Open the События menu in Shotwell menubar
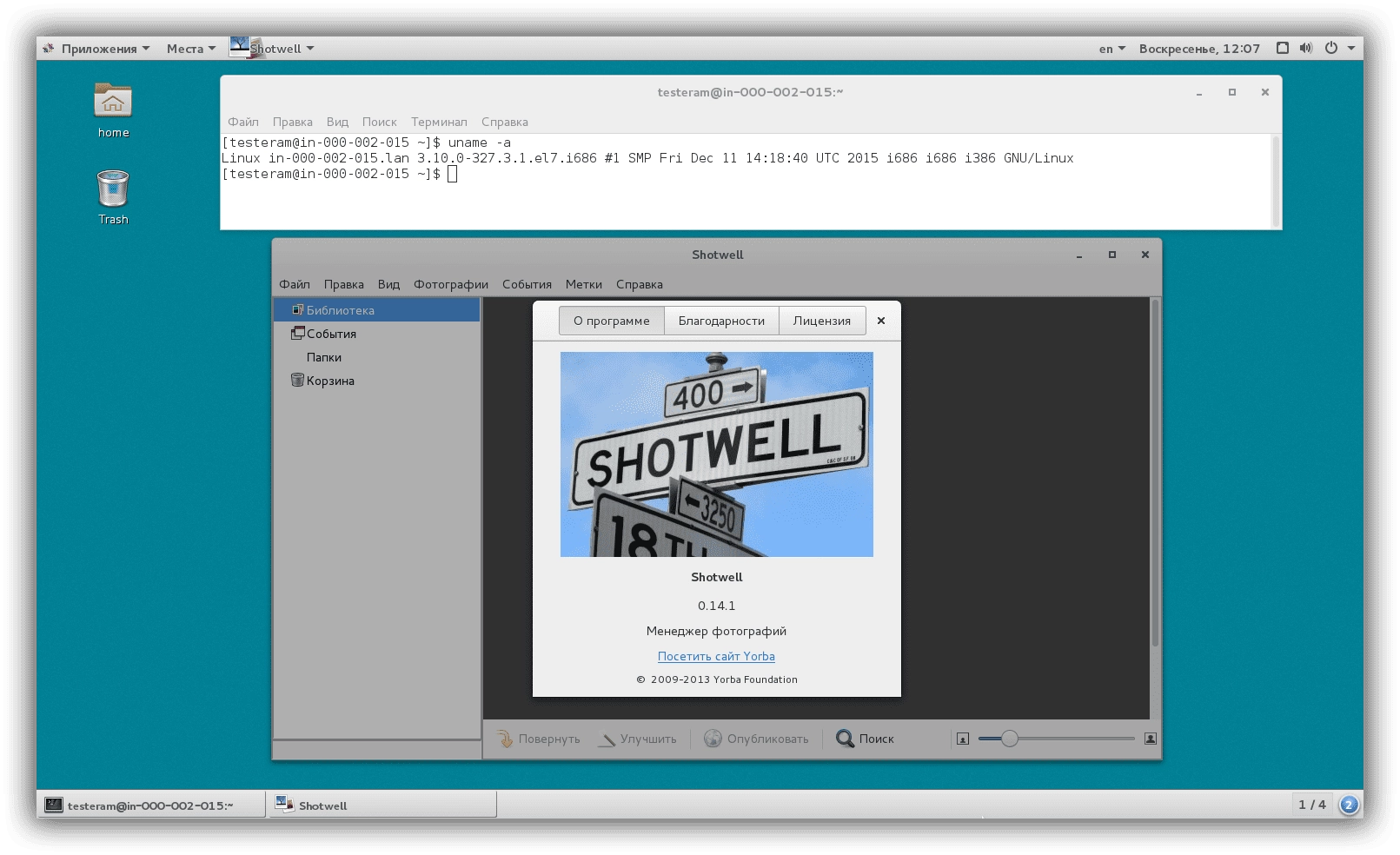The width and height of the screenshot is (1400, 855). (527, 284)
